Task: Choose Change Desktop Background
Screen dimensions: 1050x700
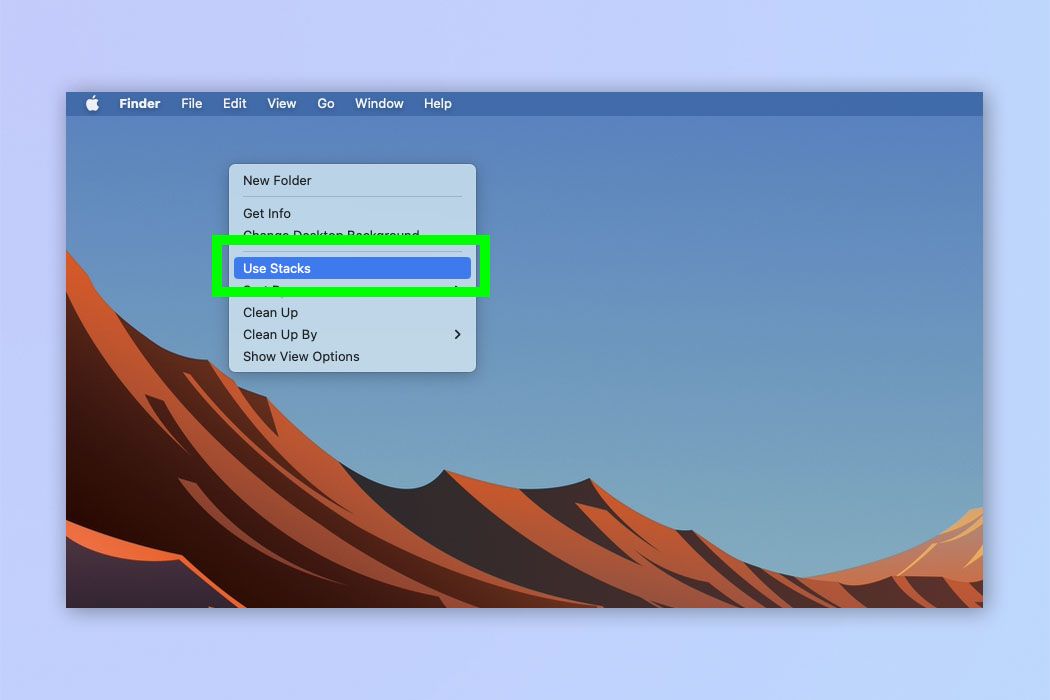Action: tap(331, 235)
